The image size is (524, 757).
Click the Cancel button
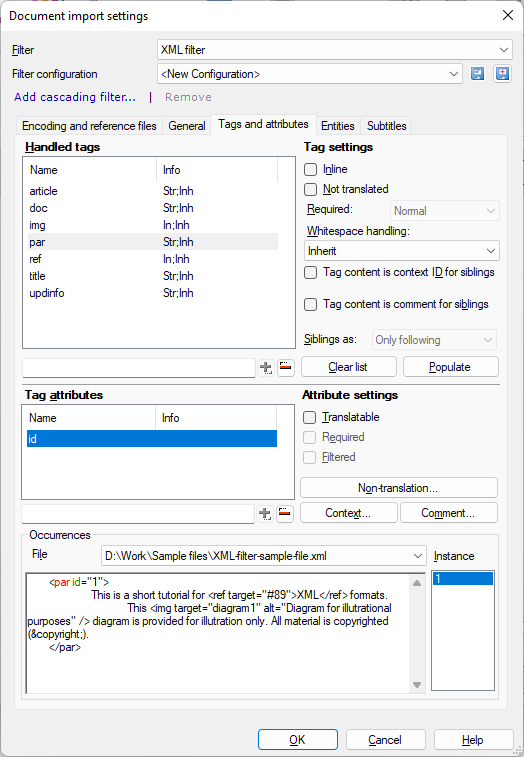click(385, 740)
